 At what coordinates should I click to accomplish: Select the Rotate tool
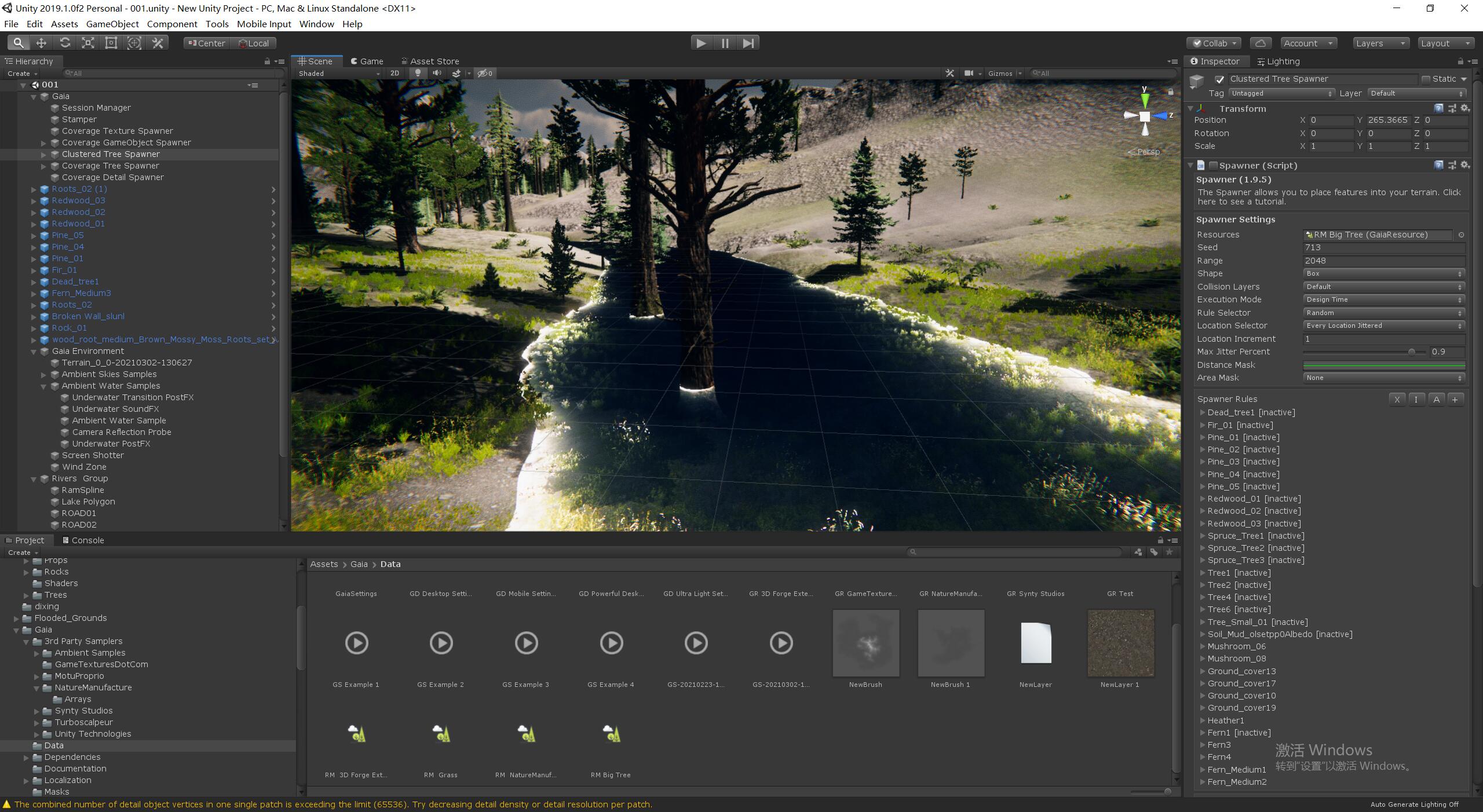(64, 43)
